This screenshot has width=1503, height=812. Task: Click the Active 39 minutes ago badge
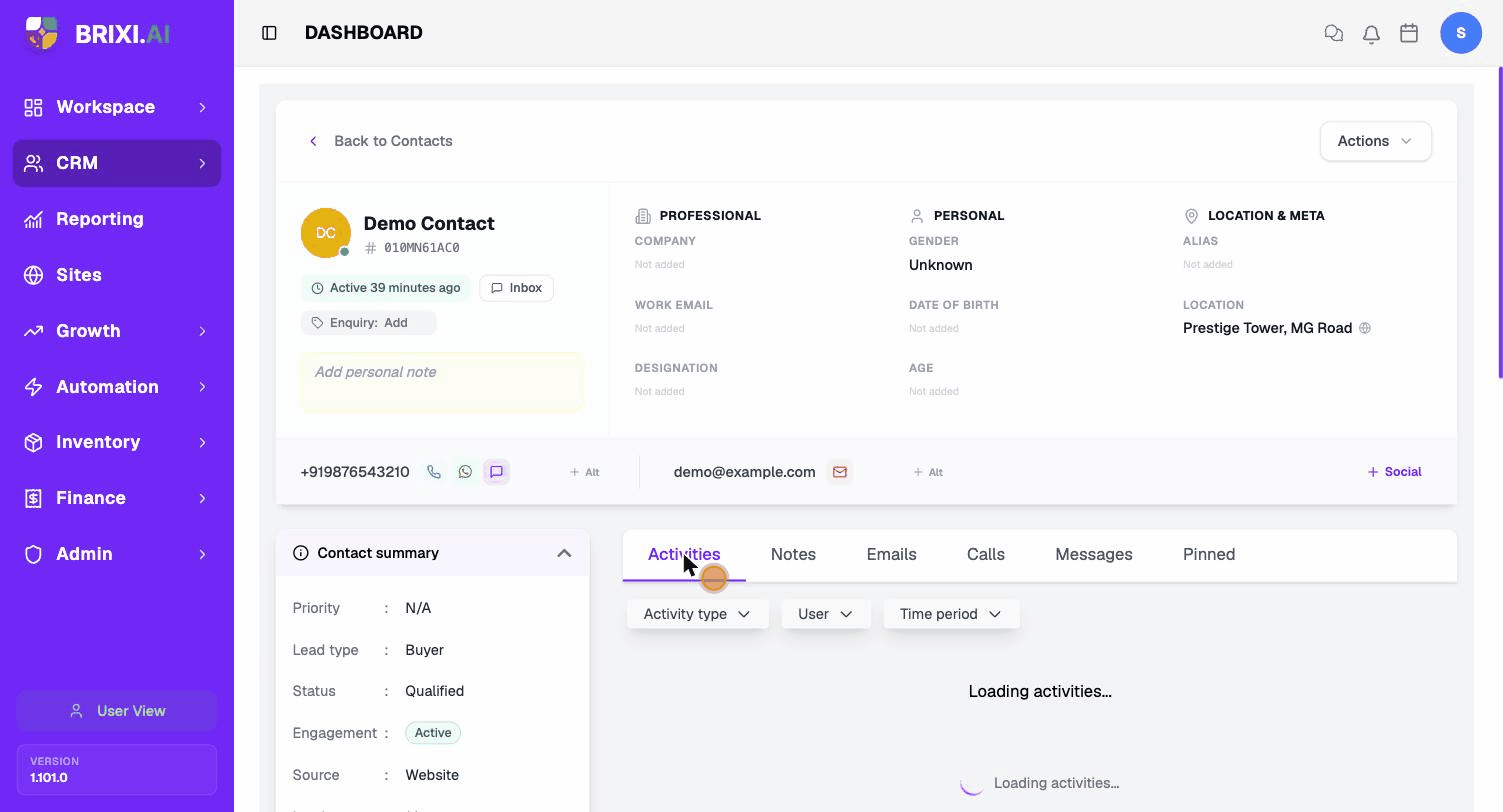tap(386, 288)
